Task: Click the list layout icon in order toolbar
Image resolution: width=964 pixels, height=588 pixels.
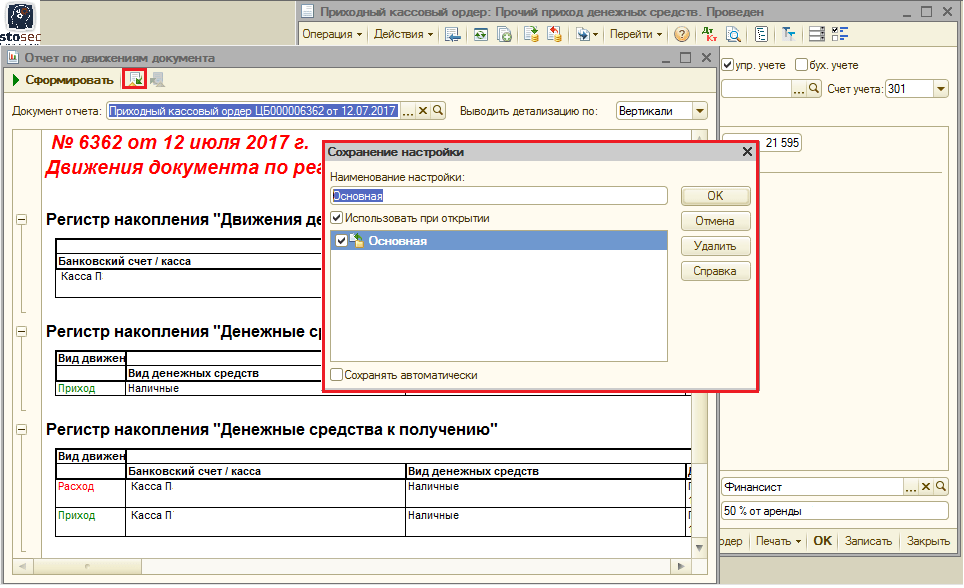Action: (x=816, y=34)
